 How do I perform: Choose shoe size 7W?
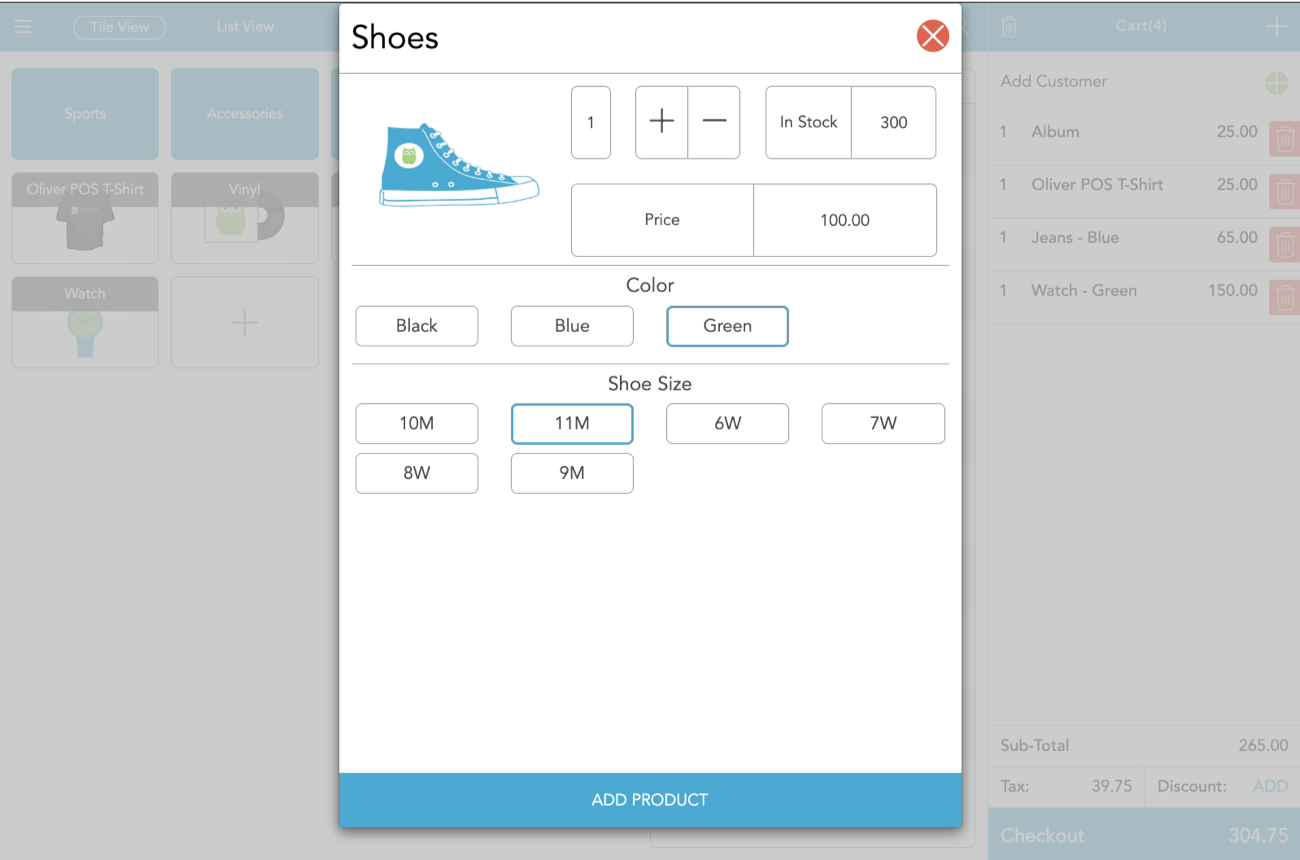[x=883, y=423]
